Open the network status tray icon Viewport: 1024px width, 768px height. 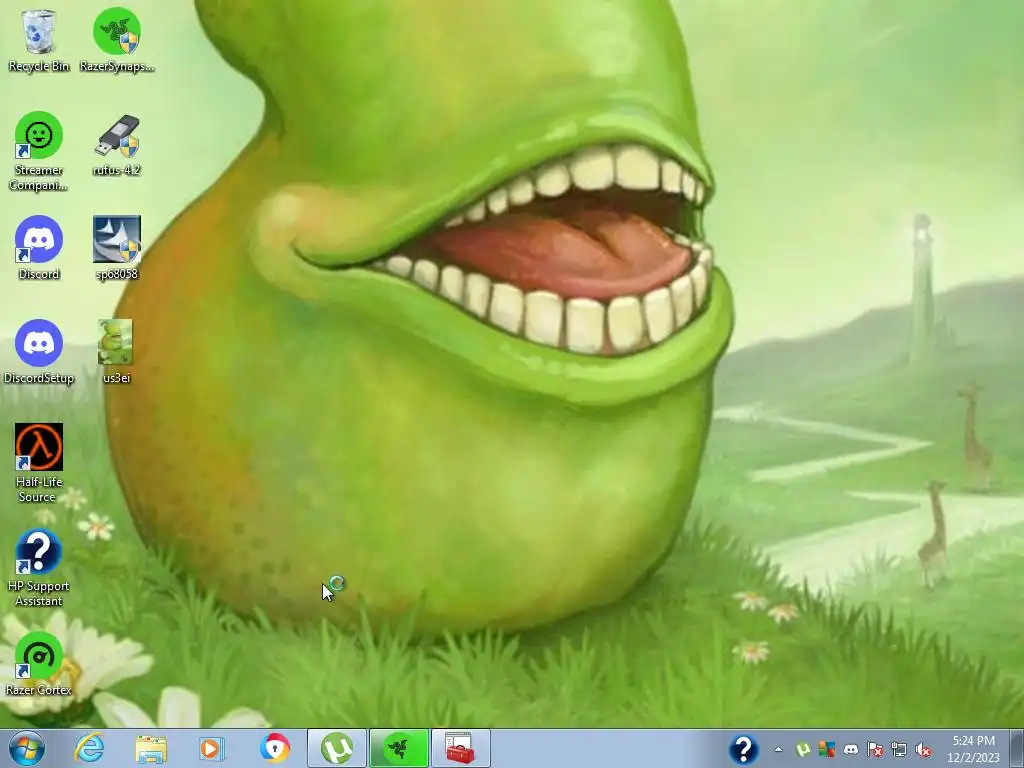899,750
